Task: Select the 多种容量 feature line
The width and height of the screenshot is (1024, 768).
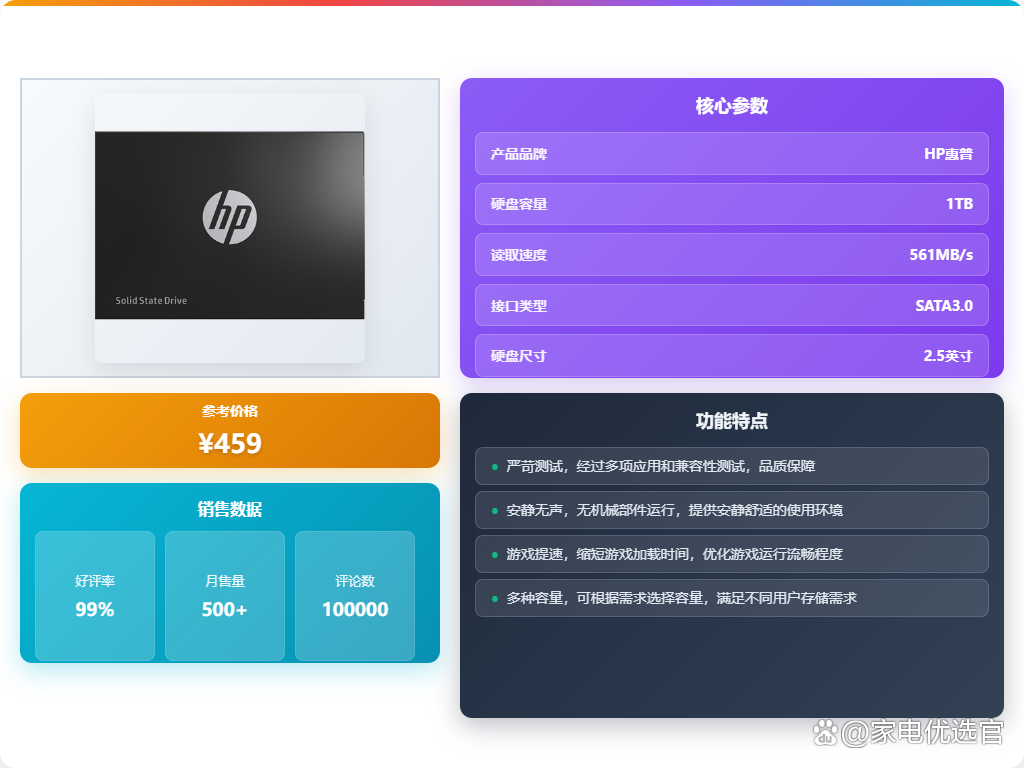Action: (731, 598)
